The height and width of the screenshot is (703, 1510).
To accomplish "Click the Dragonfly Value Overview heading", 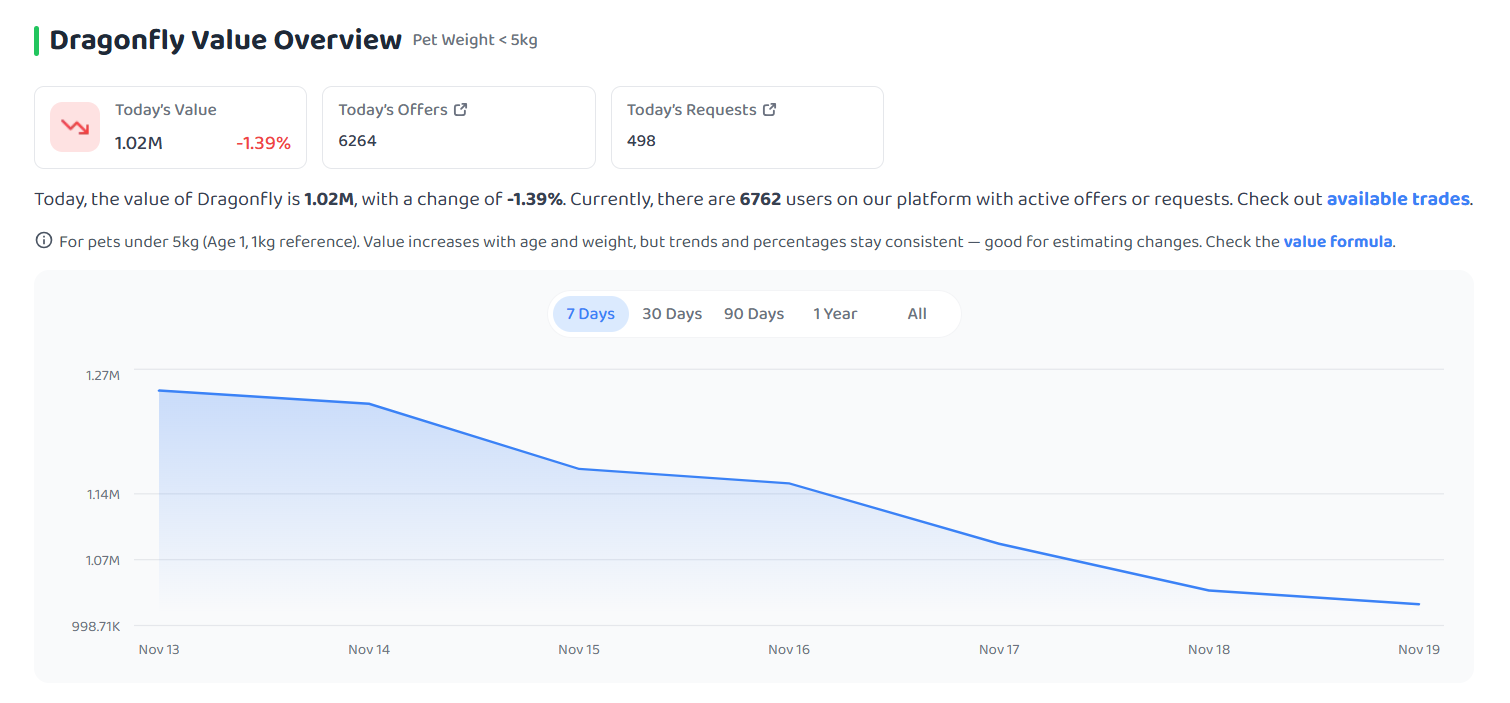I will tap(225, 40).
